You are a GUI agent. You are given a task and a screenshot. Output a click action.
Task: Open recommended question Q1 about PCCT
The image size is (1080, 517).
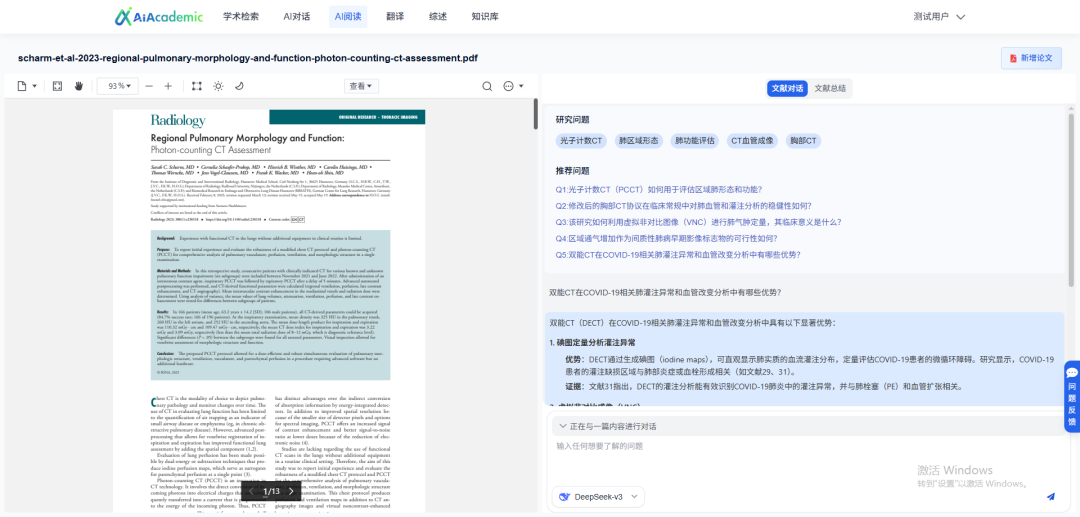(658, 189)
